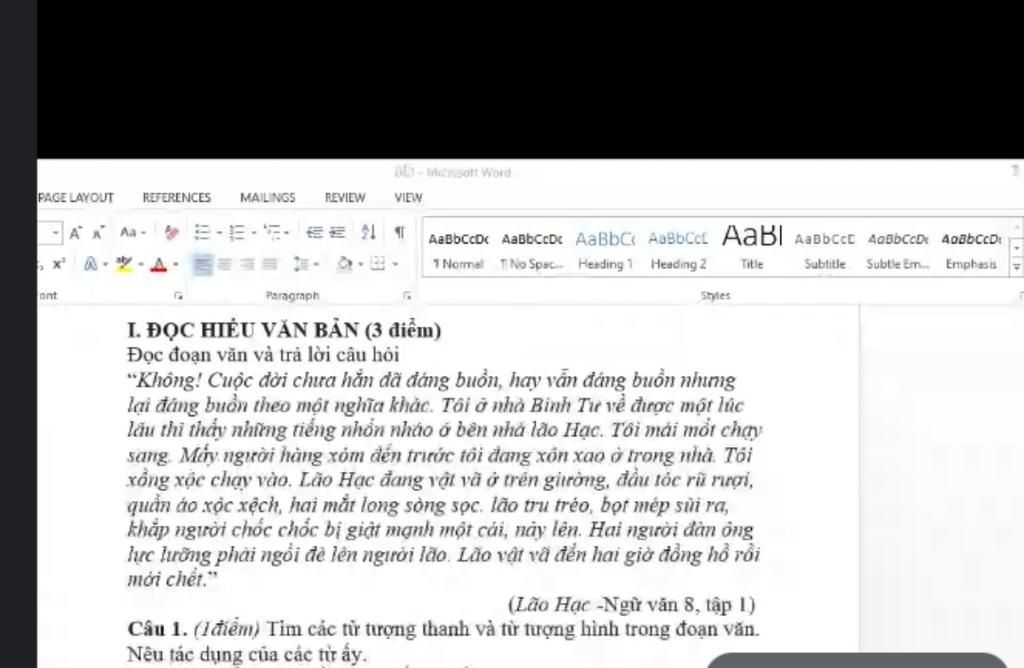Toggle justify alignment
The width and height of the screenshot is (1024, 668).
(269, 264)
